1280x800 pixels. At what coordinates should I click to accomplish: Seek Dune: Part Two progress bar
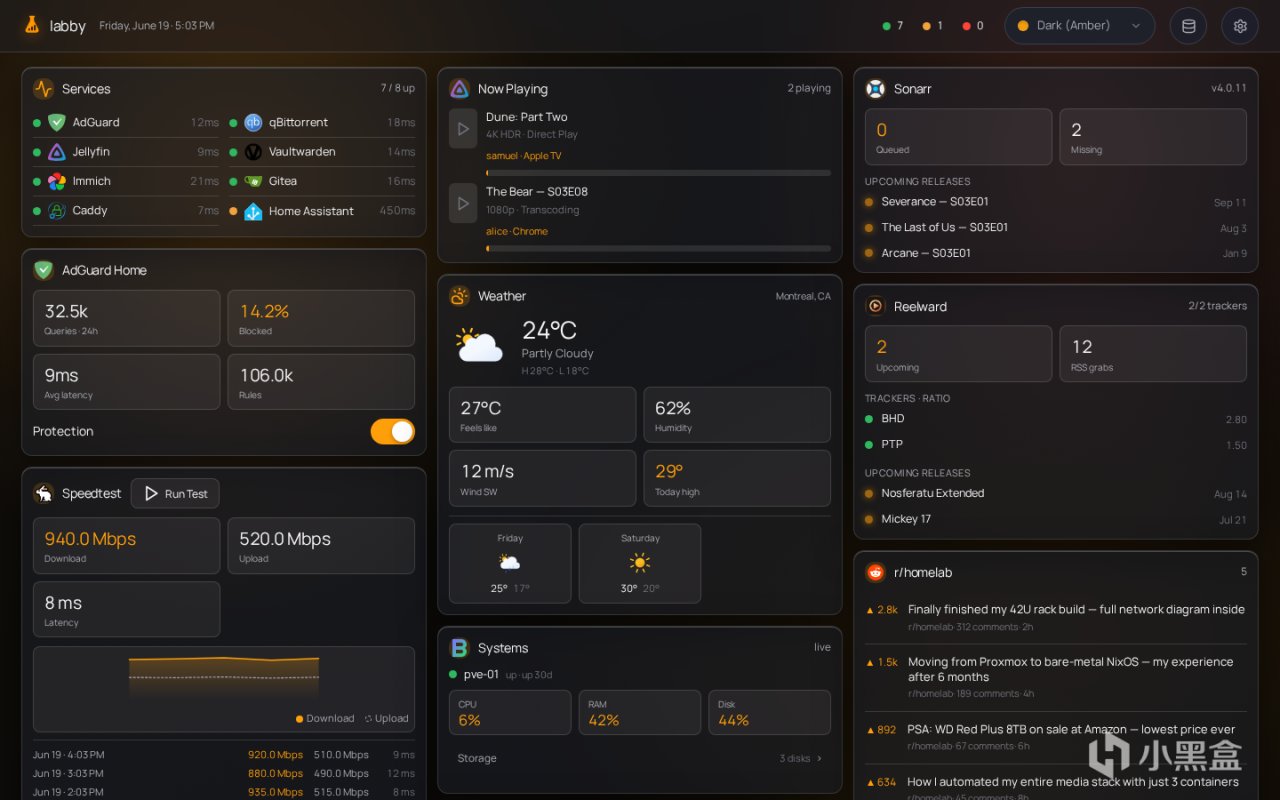(x=658, y=173)
